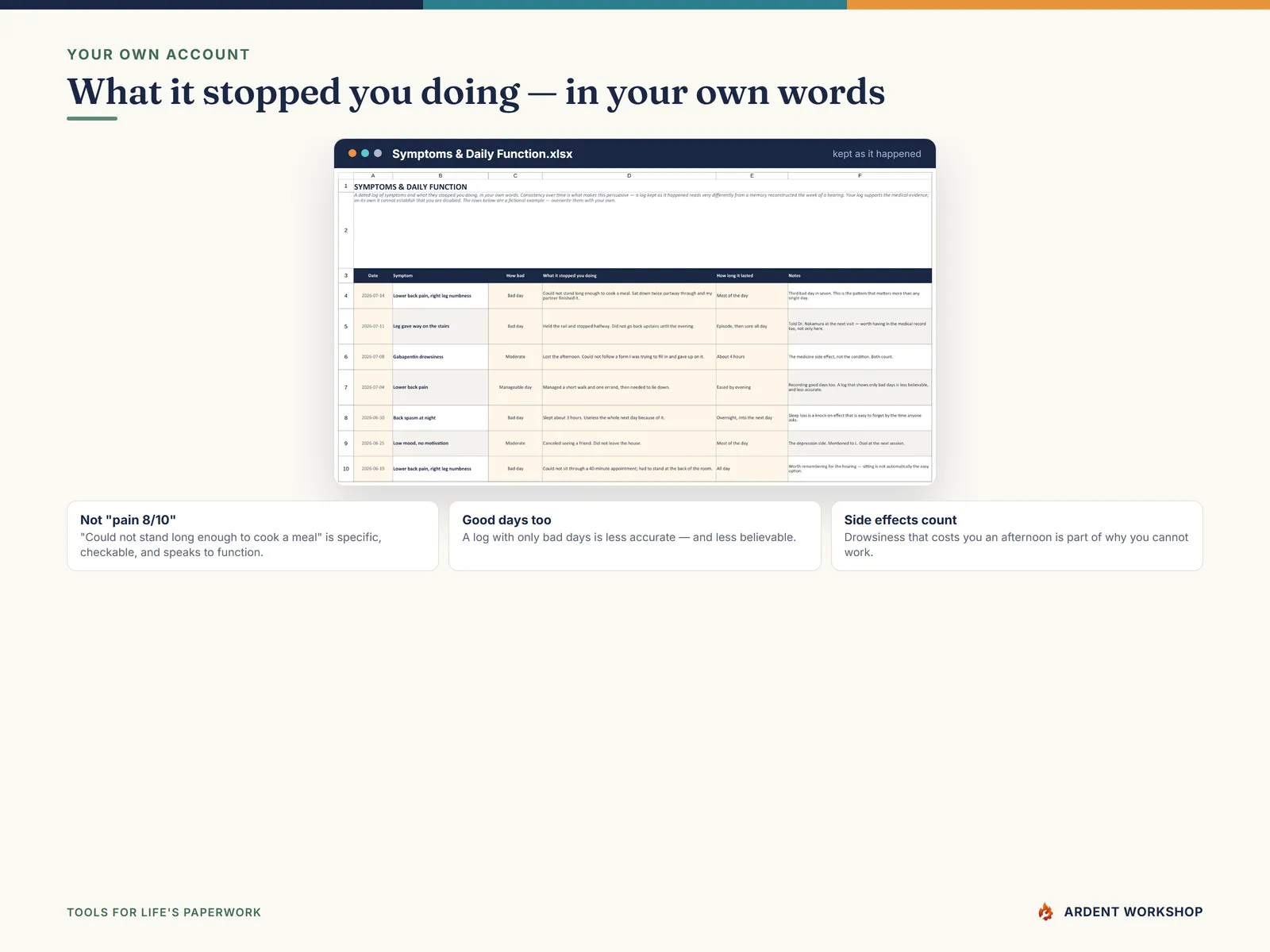Select row 5 number header

click(346, 326)
